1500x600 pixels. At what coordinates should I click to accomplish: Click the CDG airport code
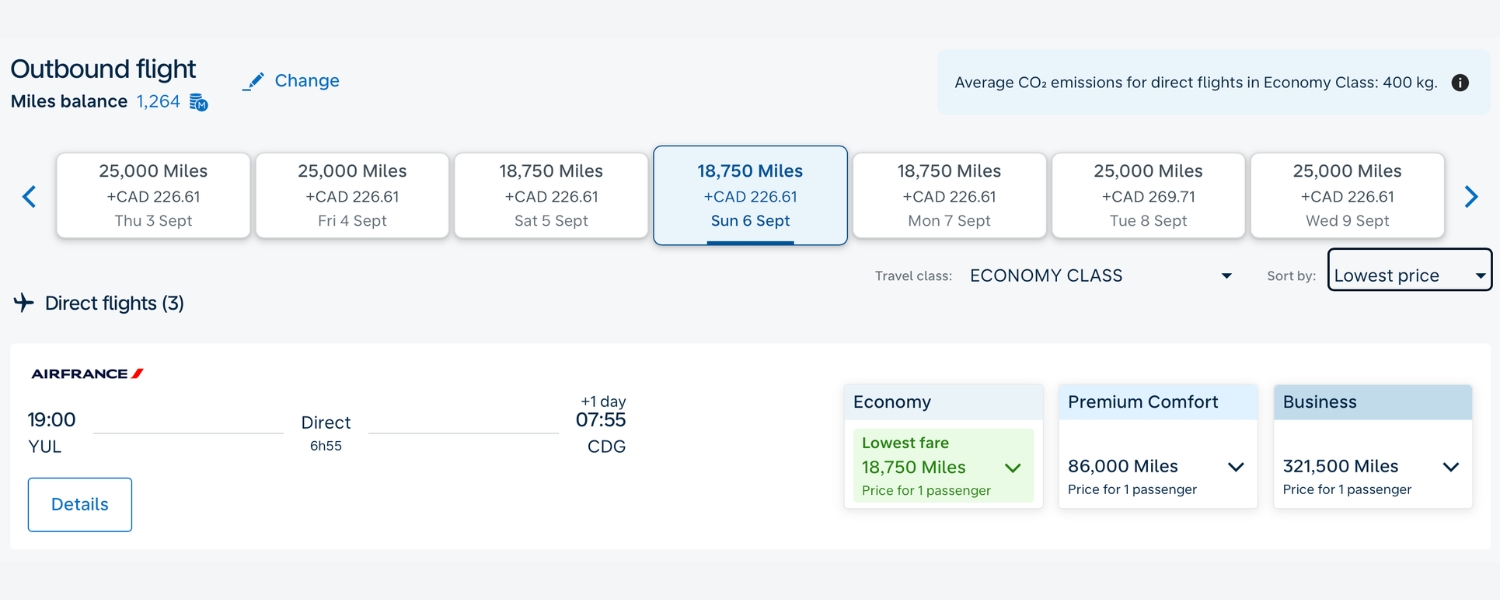pyautogui.click(x=606, y=447)
